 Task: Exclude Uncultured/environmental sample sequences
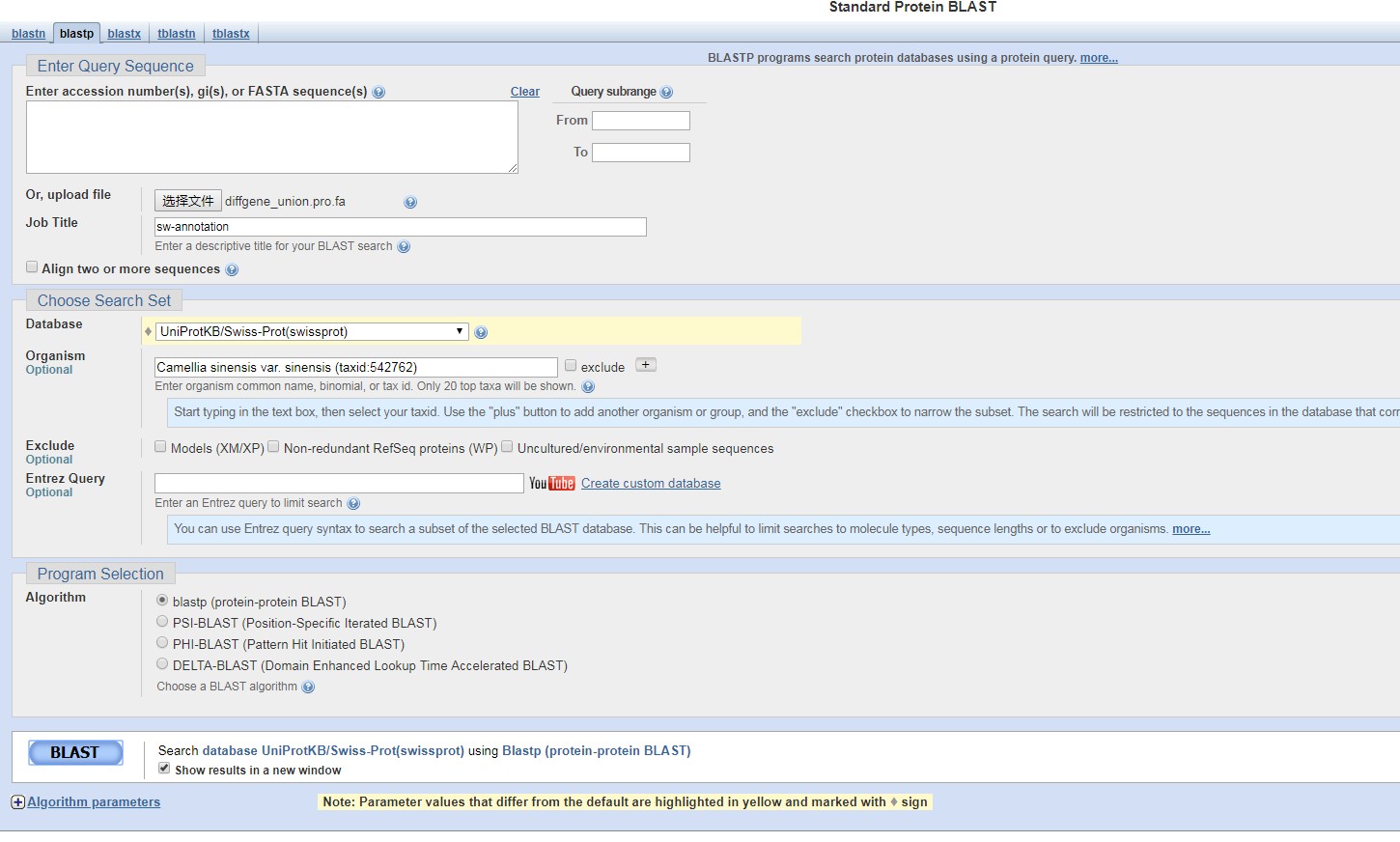click(507, 447)
